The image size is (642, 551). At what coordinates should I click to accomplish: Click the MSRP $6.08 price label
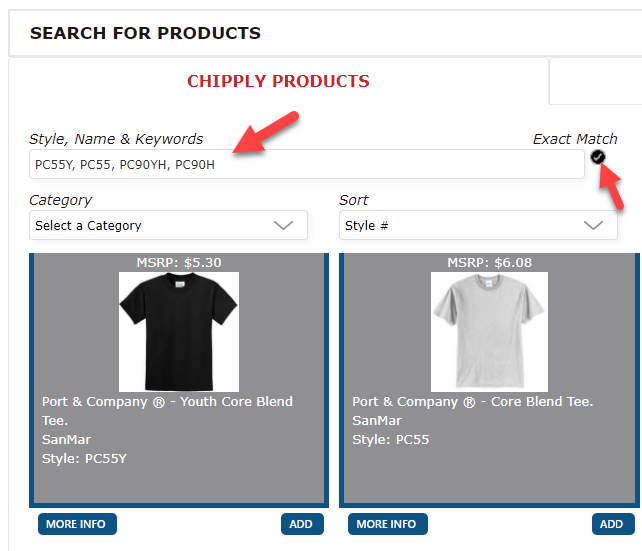[489, 262]
